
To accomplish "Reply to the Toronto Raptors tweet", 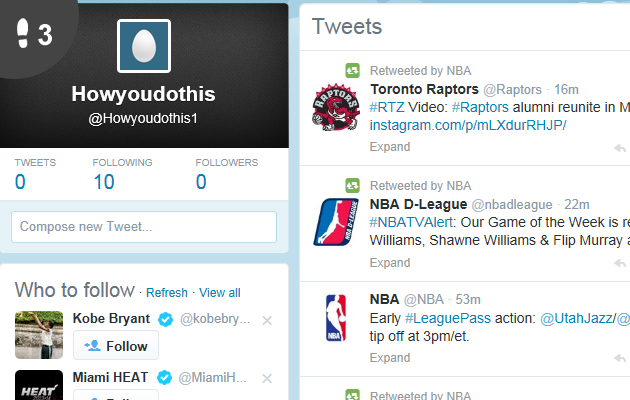I will pos(620,148).
